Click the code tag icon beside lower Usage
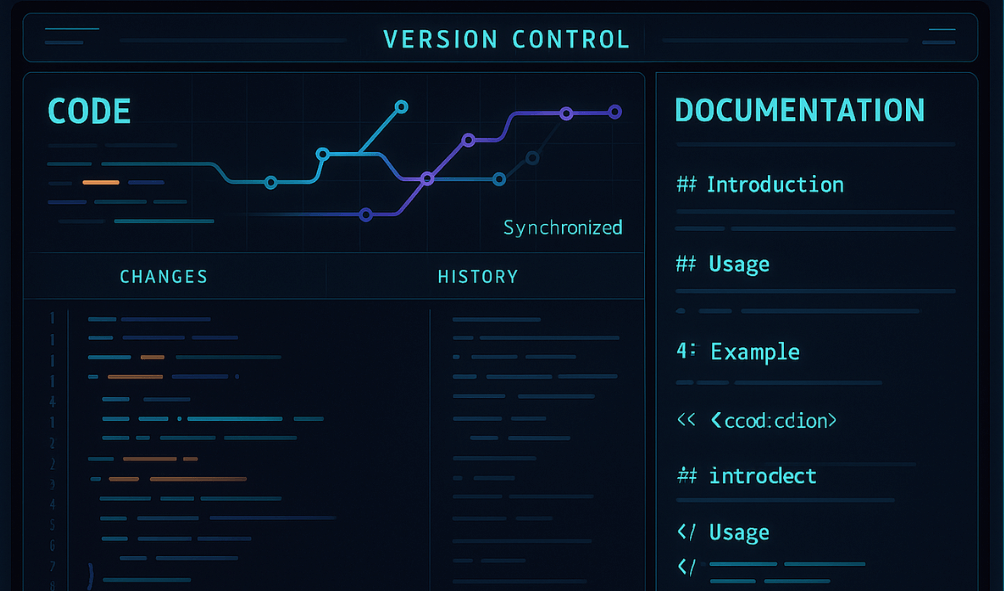 point(686,532)
